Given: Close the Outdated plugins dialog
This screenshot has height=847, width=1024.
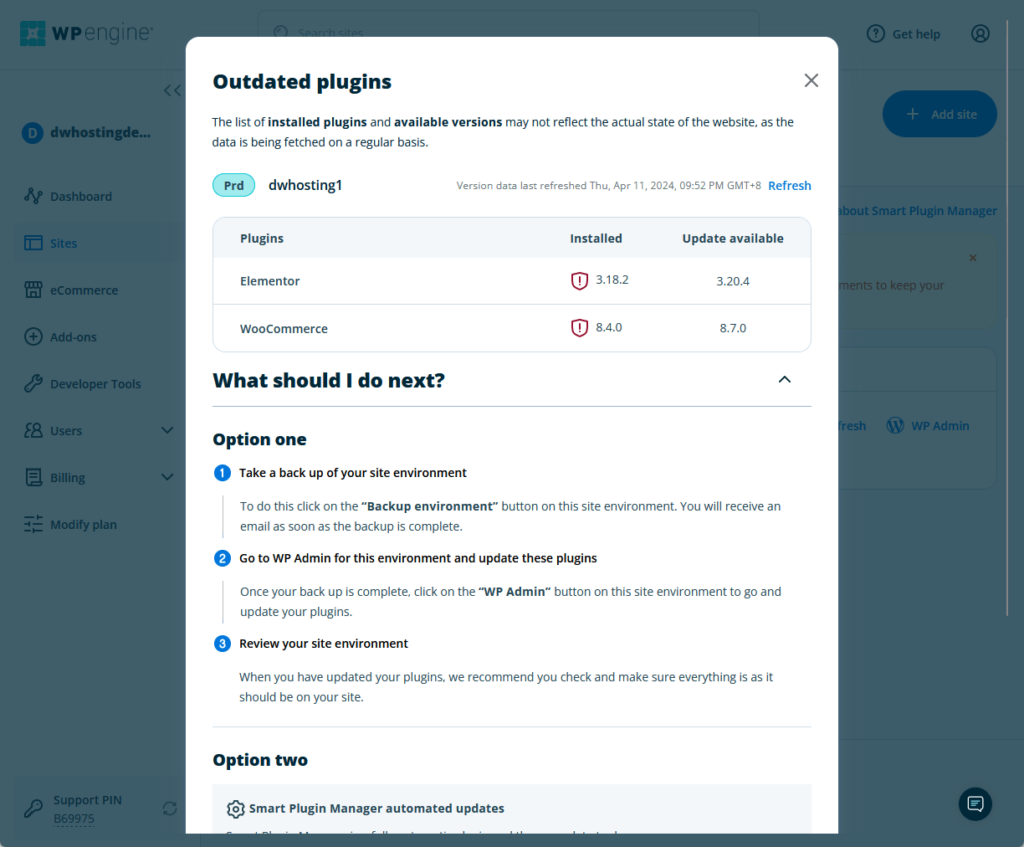Looking at the screenshot, I should pyautogui.click(x=811, y=80).
